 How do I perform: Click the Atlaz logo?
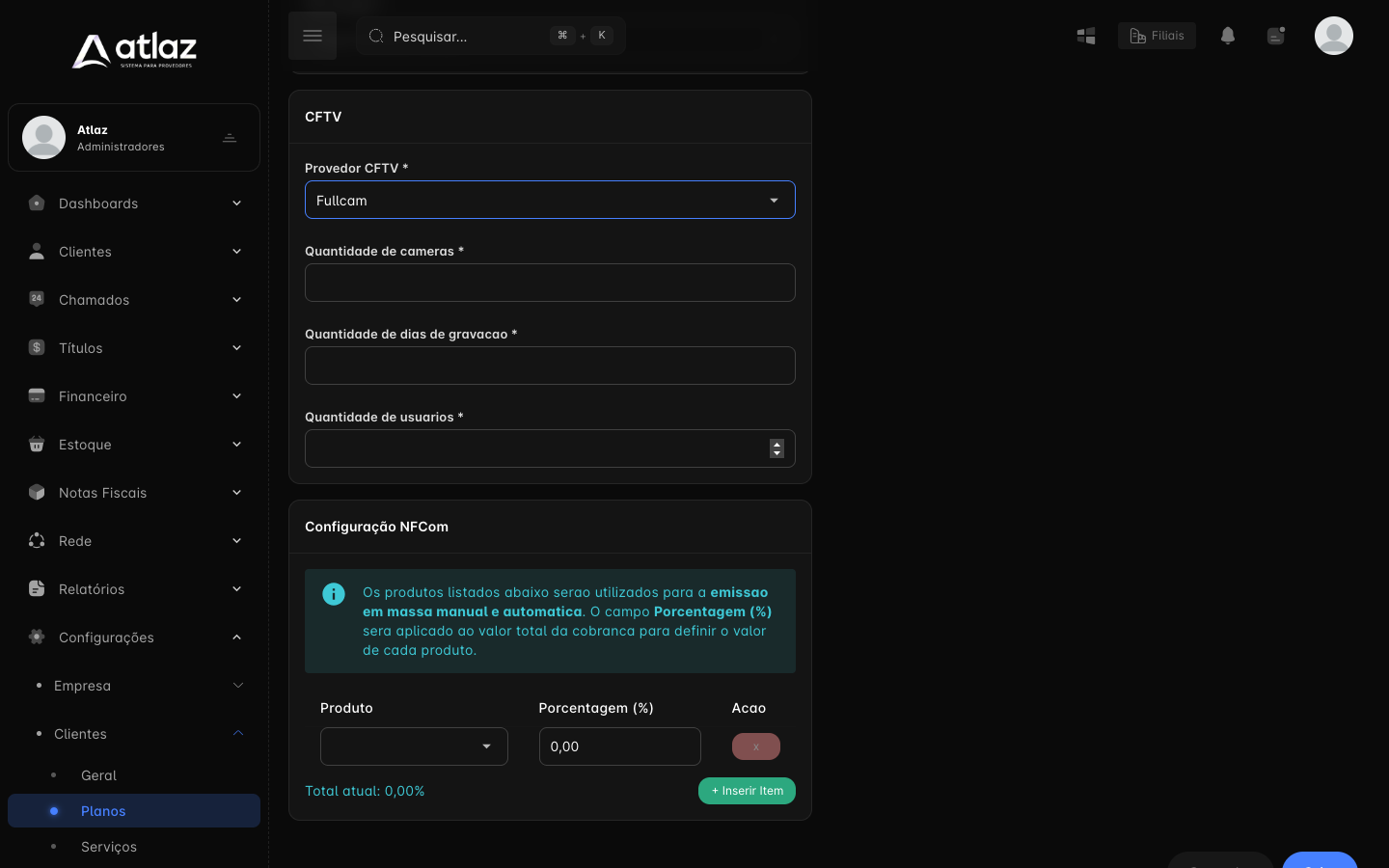[x=134, y=50]
